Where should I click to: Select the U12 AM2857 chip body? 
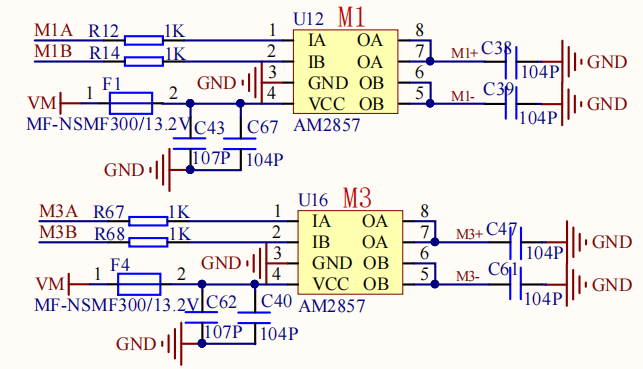(x=345, y=71)
